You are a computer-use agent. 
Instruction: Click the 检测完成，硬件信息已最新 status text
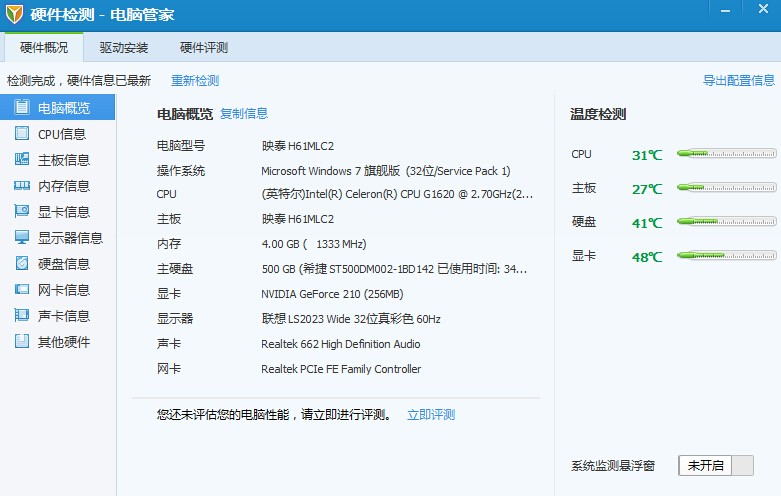79,81
